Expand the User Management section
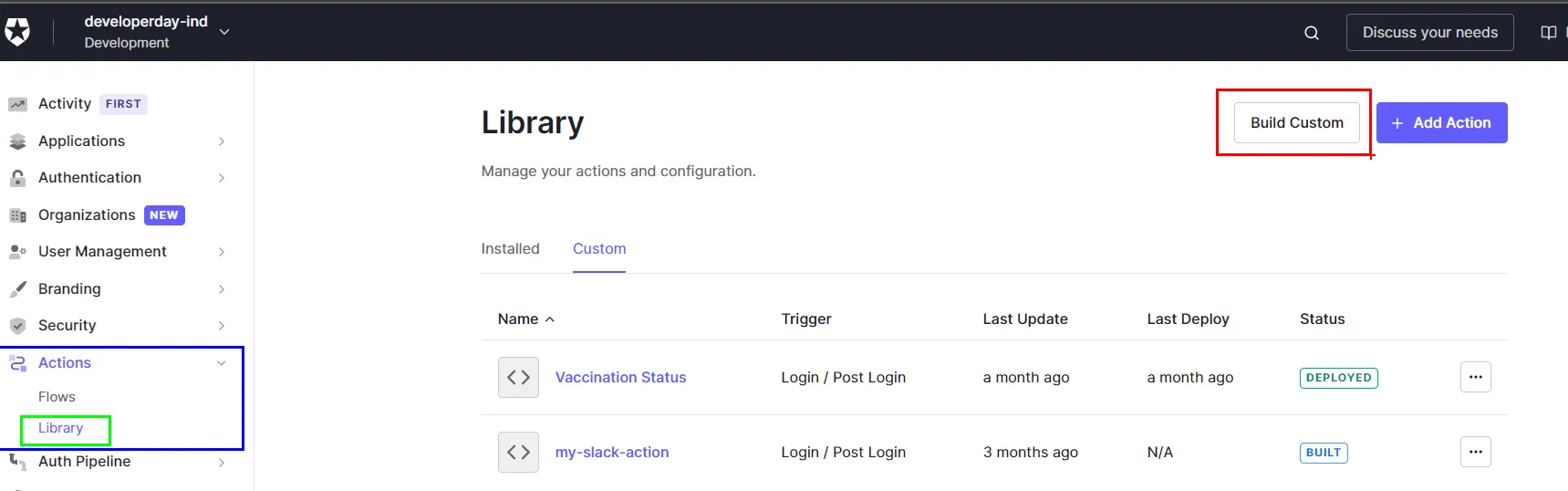The height and width of the screenshot is (491, 1568). 221,252
